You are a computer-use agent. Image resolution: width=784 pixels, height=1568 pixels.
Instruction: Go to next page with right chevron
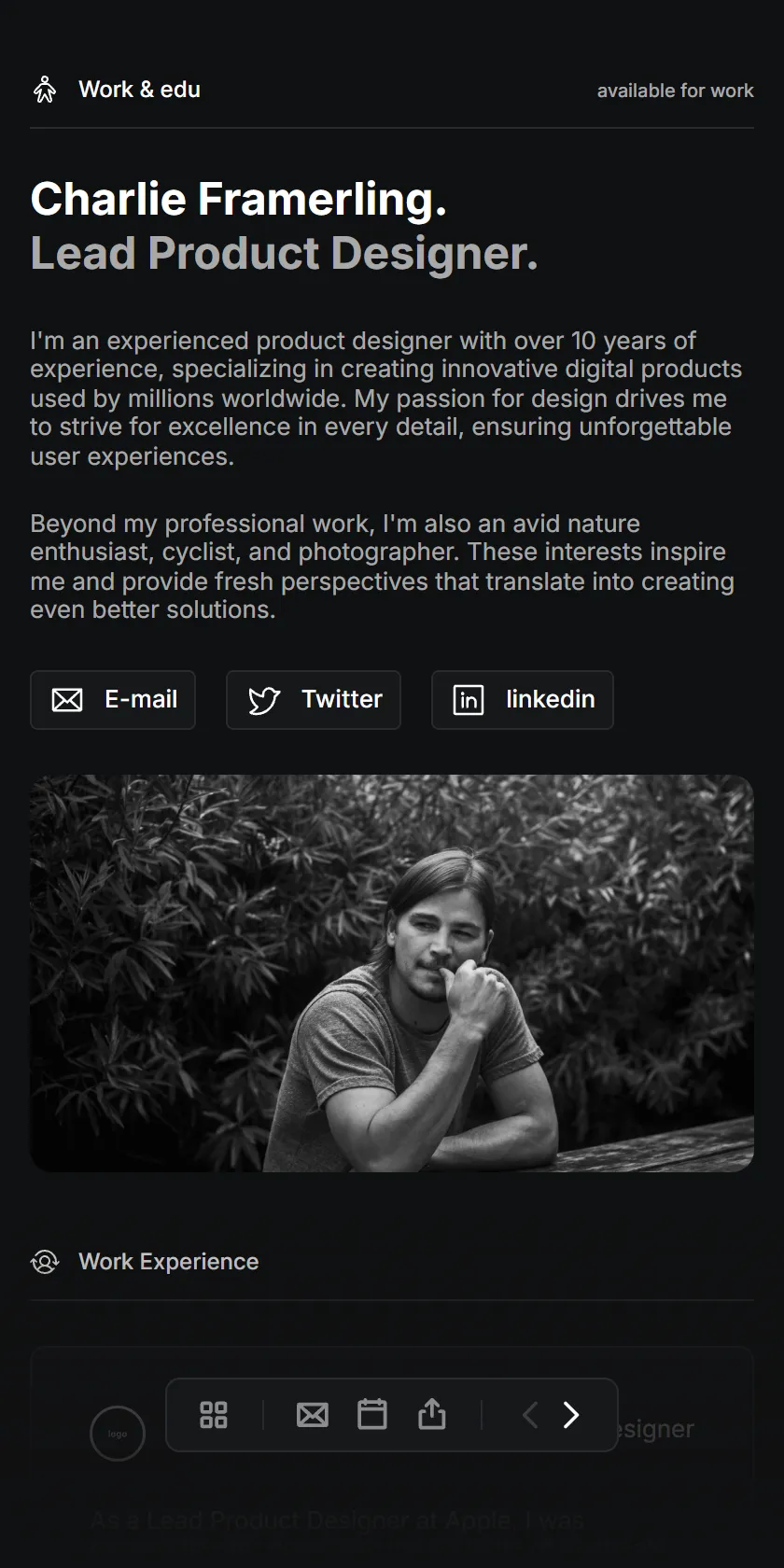[571, 1415]
